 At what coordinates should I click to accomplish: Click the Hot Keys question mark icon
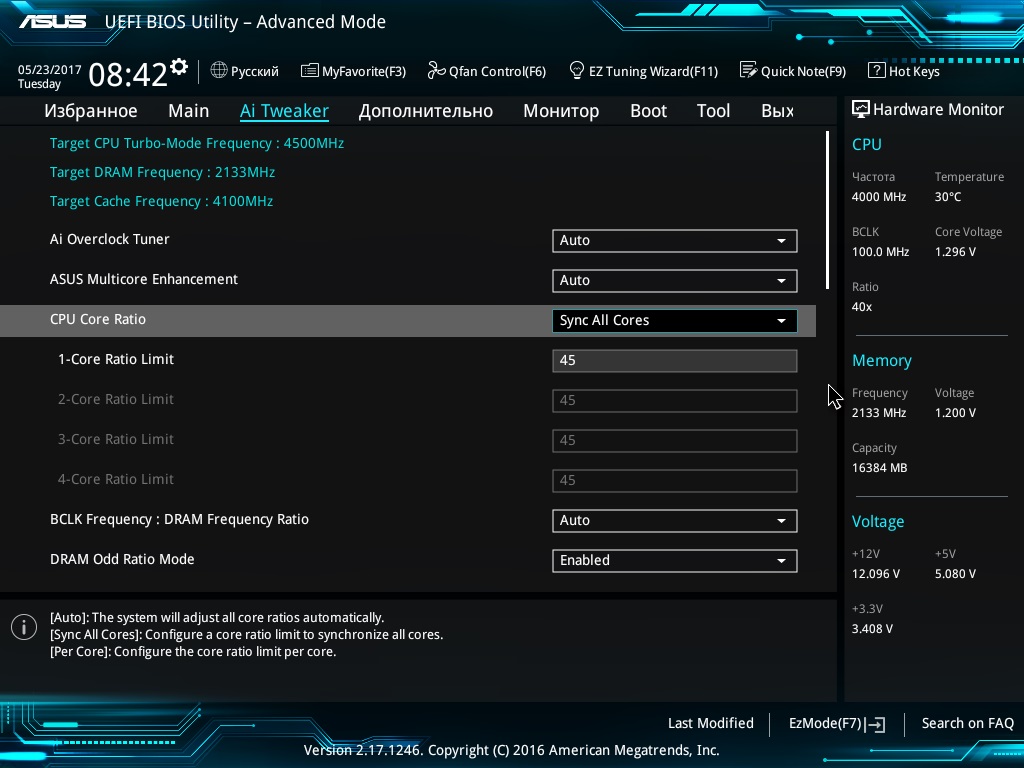(876, 70)
